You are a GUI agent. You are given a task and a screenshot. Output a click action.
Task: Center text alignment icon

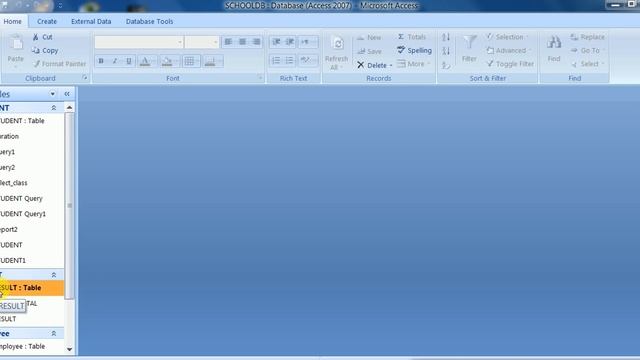point(242,42)
